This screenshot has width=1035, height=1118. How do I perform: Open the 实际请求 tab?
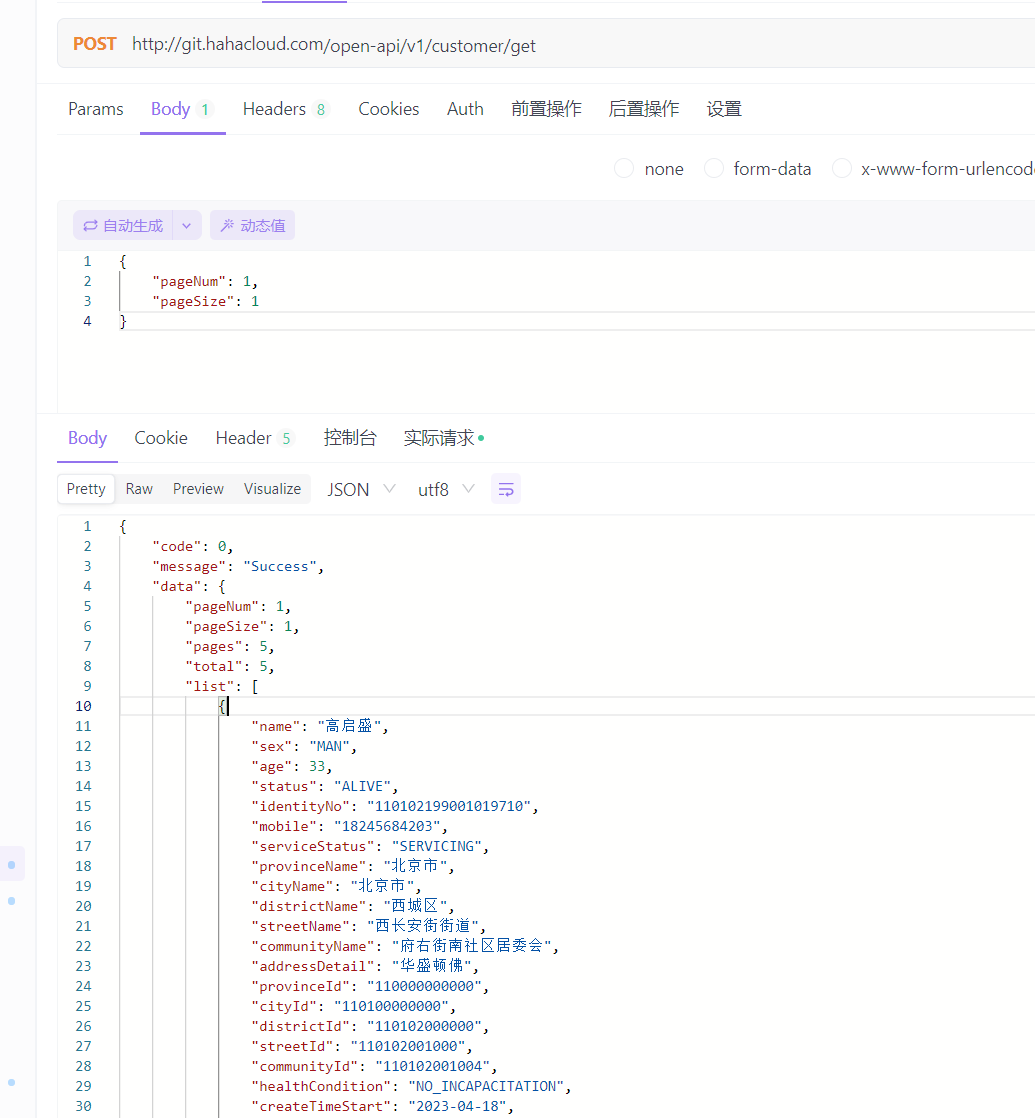click(x=444, y=438)
